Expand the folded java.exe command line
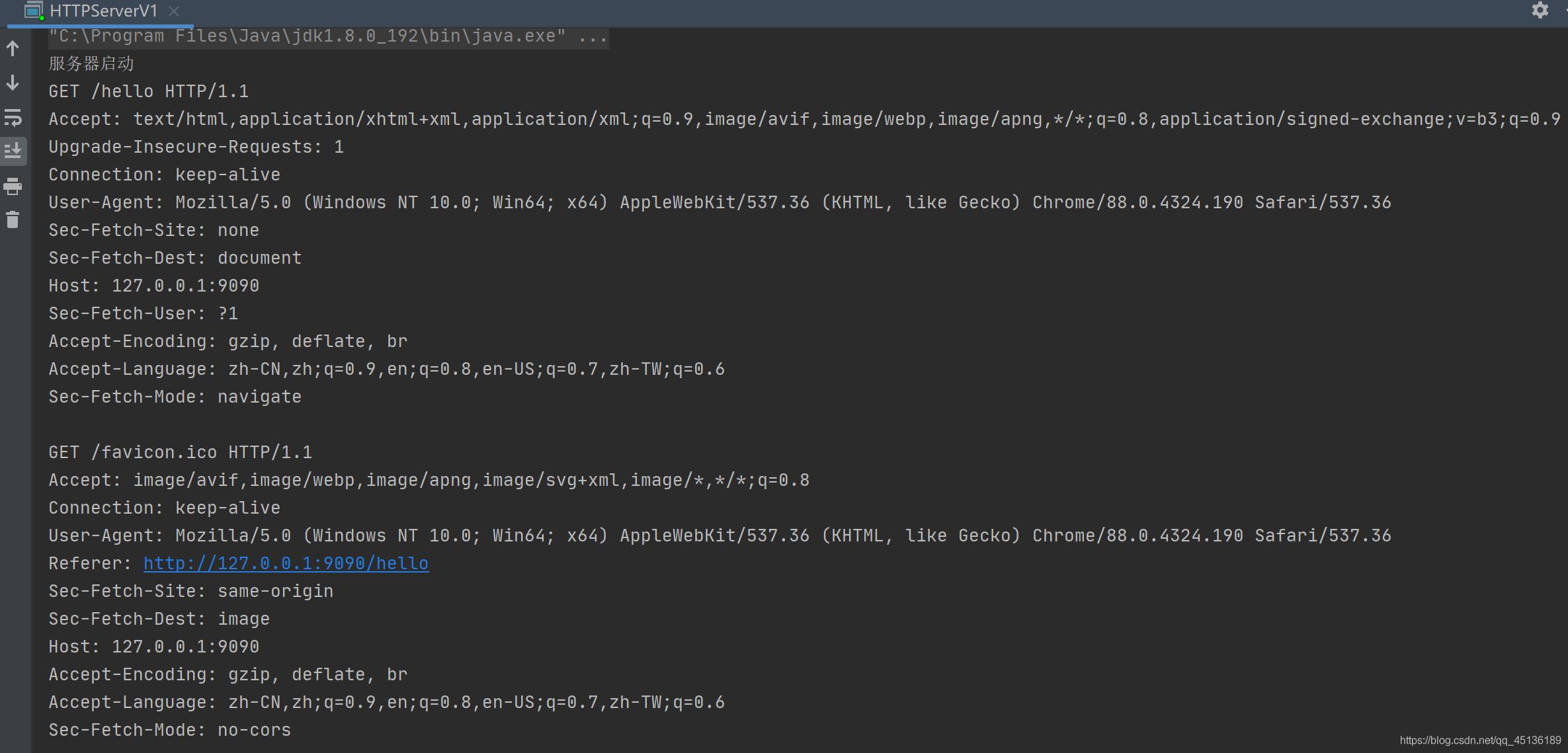1568x753 pixels. point(328,36)
